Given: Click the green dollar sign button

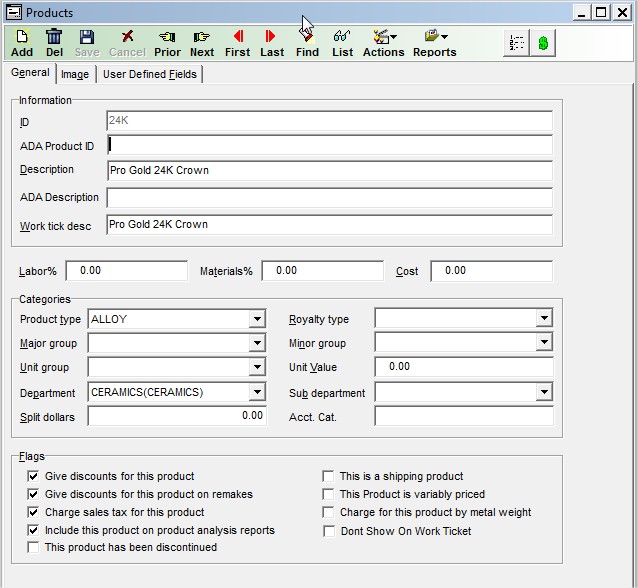Looking at the screenshot, I should tap(543, 43).
